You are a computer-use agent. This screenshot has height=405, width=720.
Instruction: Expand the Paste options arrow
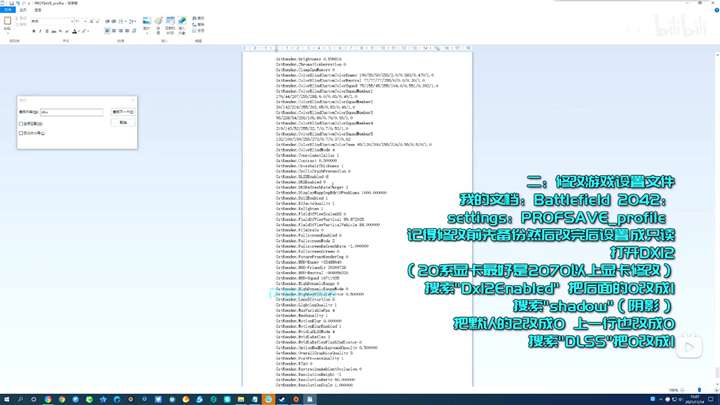[7, 33]
